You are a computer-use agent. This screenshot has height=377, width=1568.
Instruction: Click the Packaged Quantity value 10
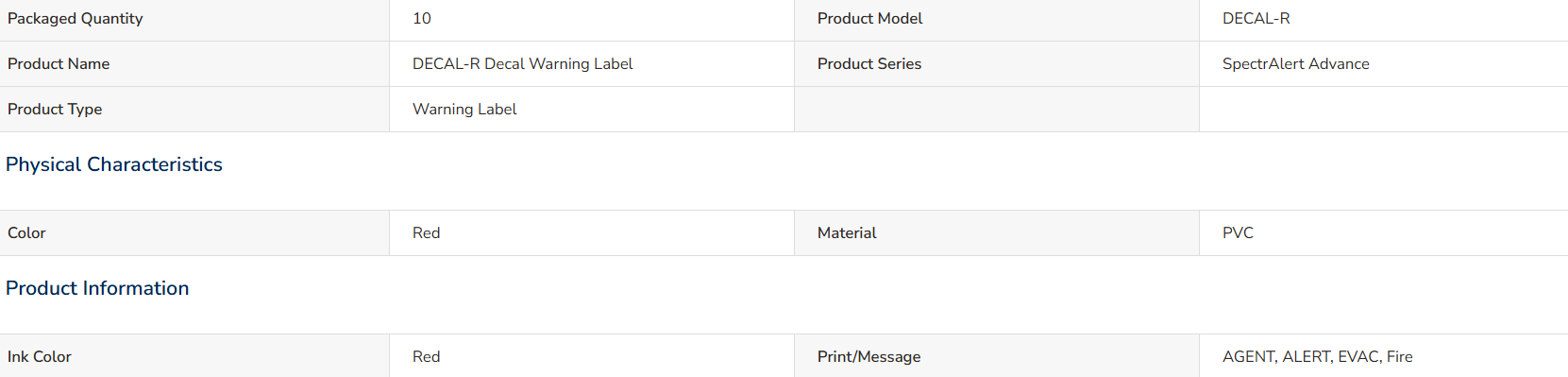point(422,18)
